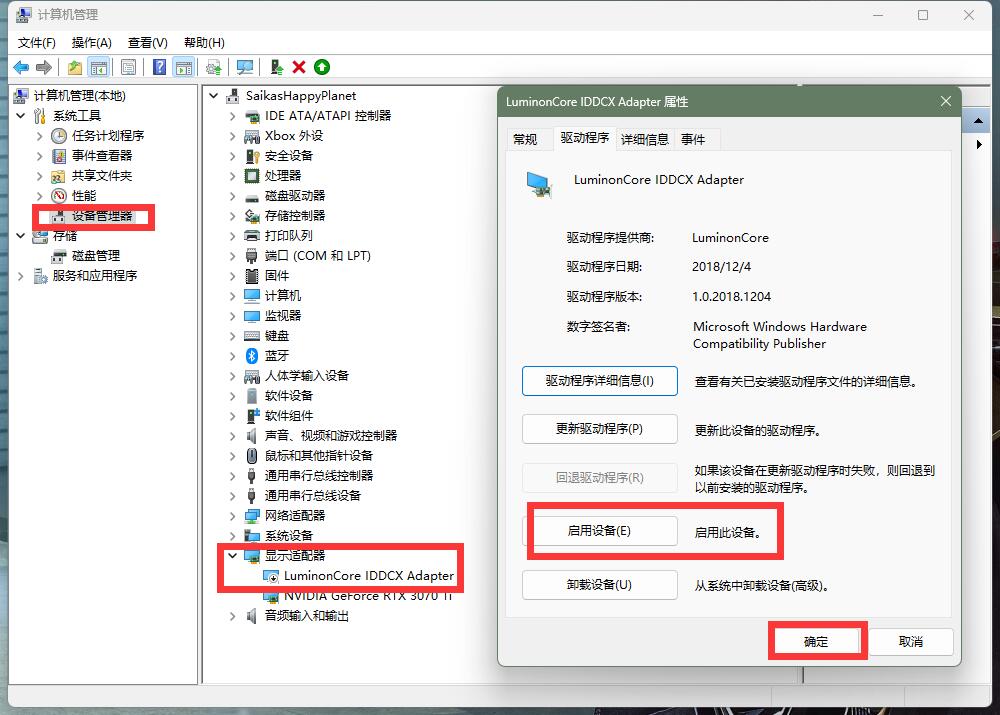Click the 确定 button in properties dialog
Screen dimensions: 1000x715
tap(817, 640)
